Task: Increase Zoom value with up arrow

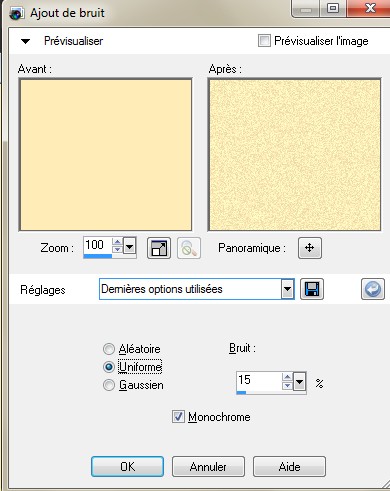Action: coord(117,242)
